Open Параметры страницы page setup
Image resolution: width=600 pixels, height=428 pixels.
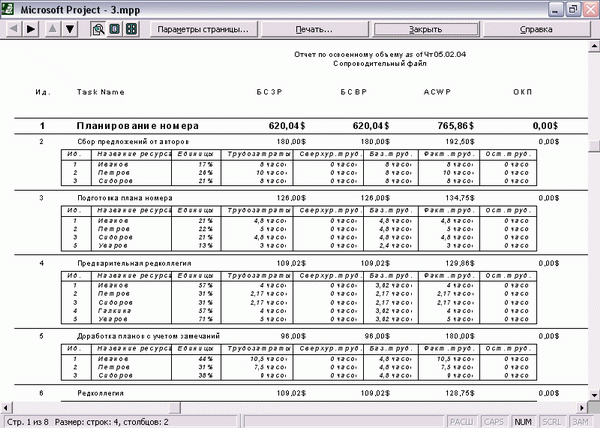203,29
